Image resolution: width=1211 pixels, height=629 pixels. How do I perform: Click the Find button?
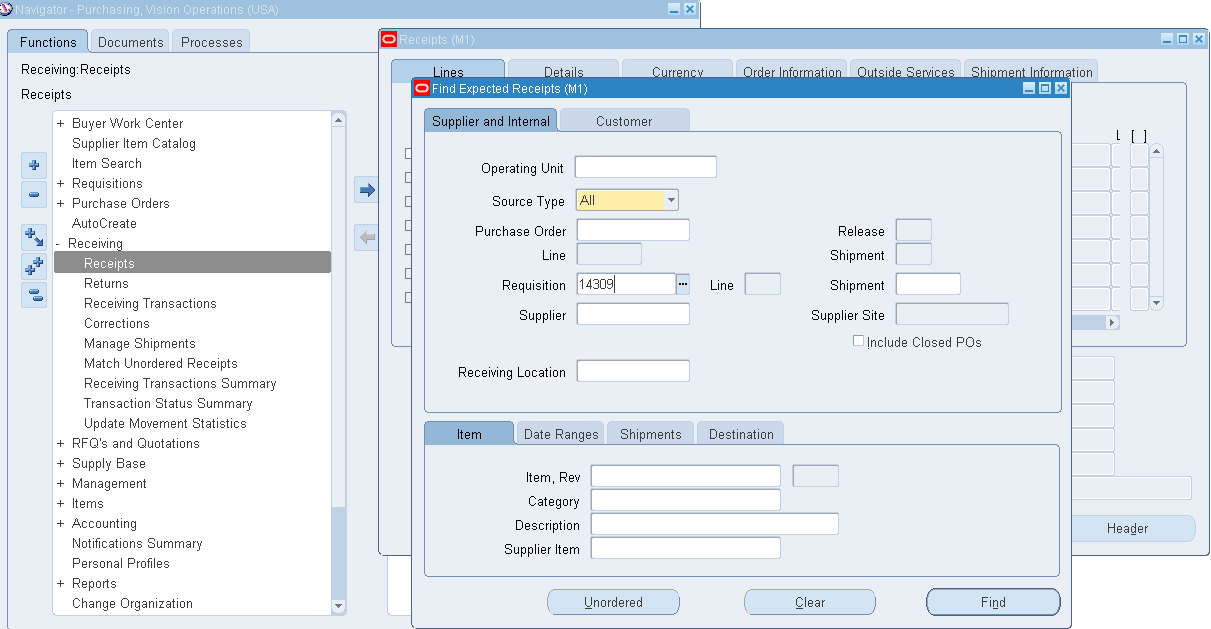pyautogui.click(x=992, y=602)
